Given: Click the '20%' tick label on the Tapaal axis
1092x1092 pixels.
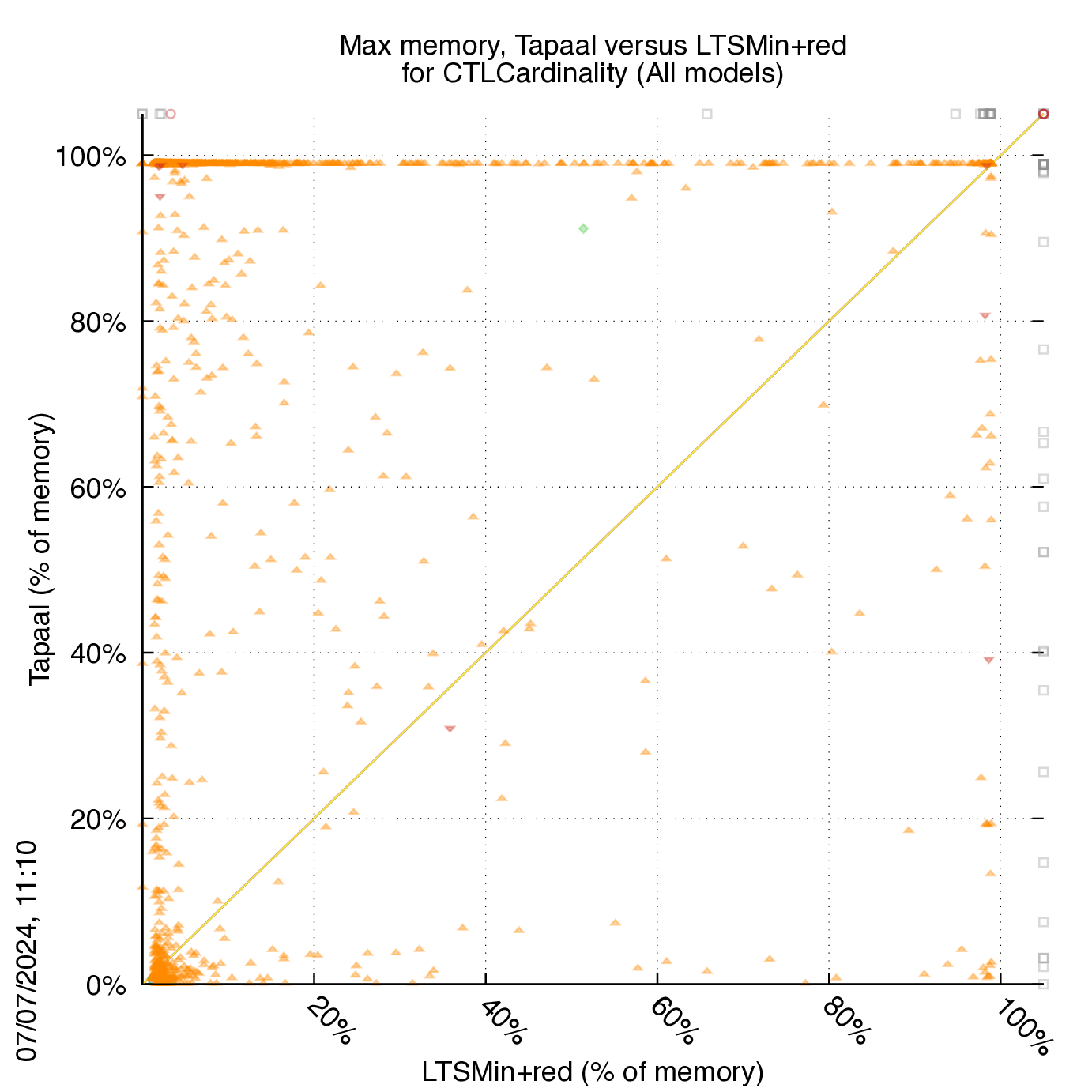Looking at the screenshot, I should point(98,820).
